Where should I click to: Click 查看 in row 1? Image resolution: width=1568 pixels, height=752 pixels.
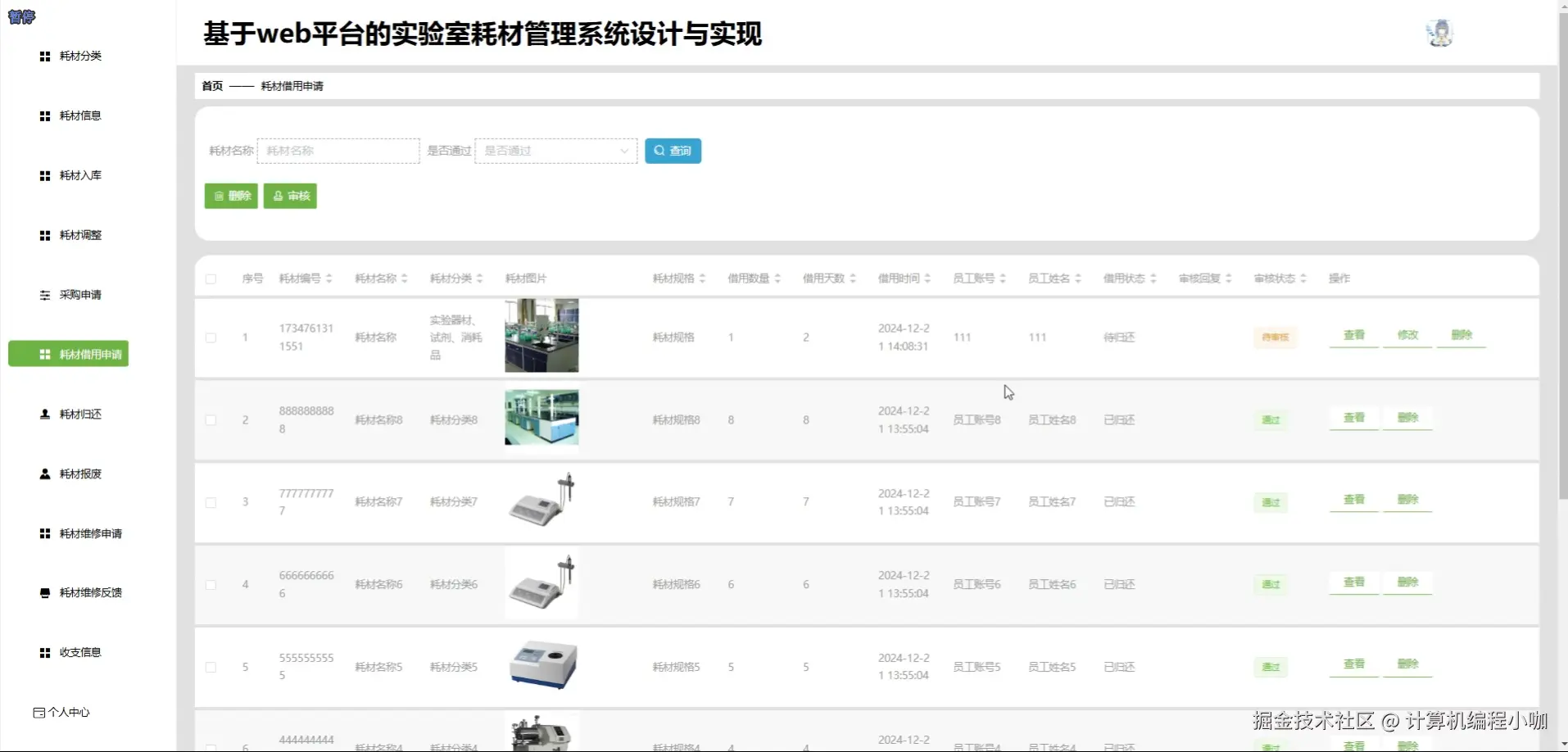click(x=1354, y=335)
